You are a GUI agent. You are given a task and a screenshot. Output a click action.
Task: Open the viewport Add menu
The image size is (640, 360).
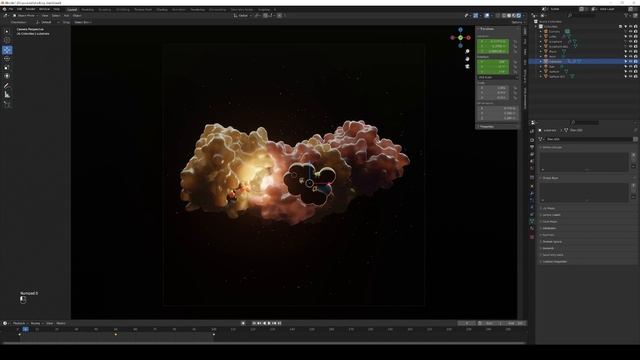[x=67, y=16]
